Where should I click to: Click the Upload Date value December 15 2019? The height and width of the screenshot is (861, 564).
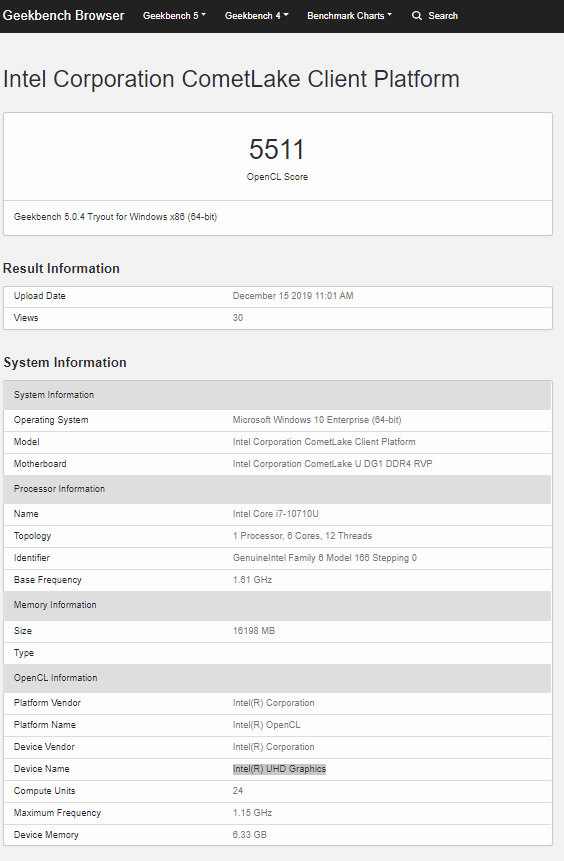[293, 296]
